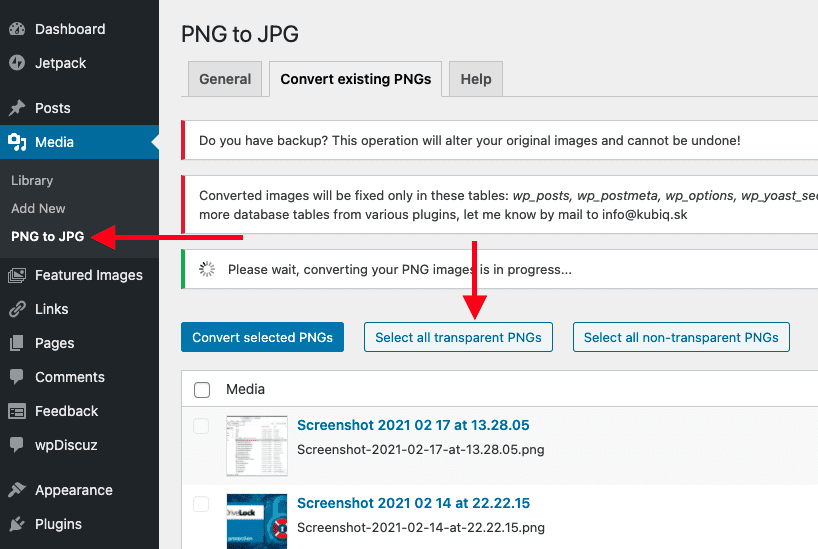This screenshot has height=549, width=818.
Task: Click the Posts pushpin icon
Action: coord(17,108)
